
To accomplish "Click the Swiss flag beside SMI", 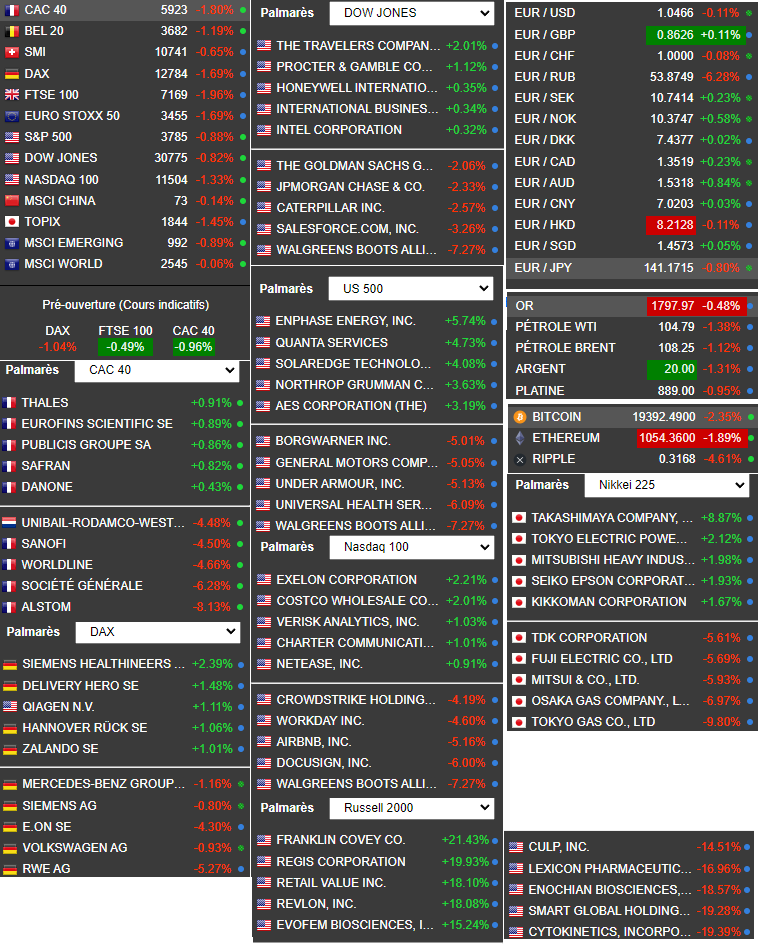I will coord(11,52).
